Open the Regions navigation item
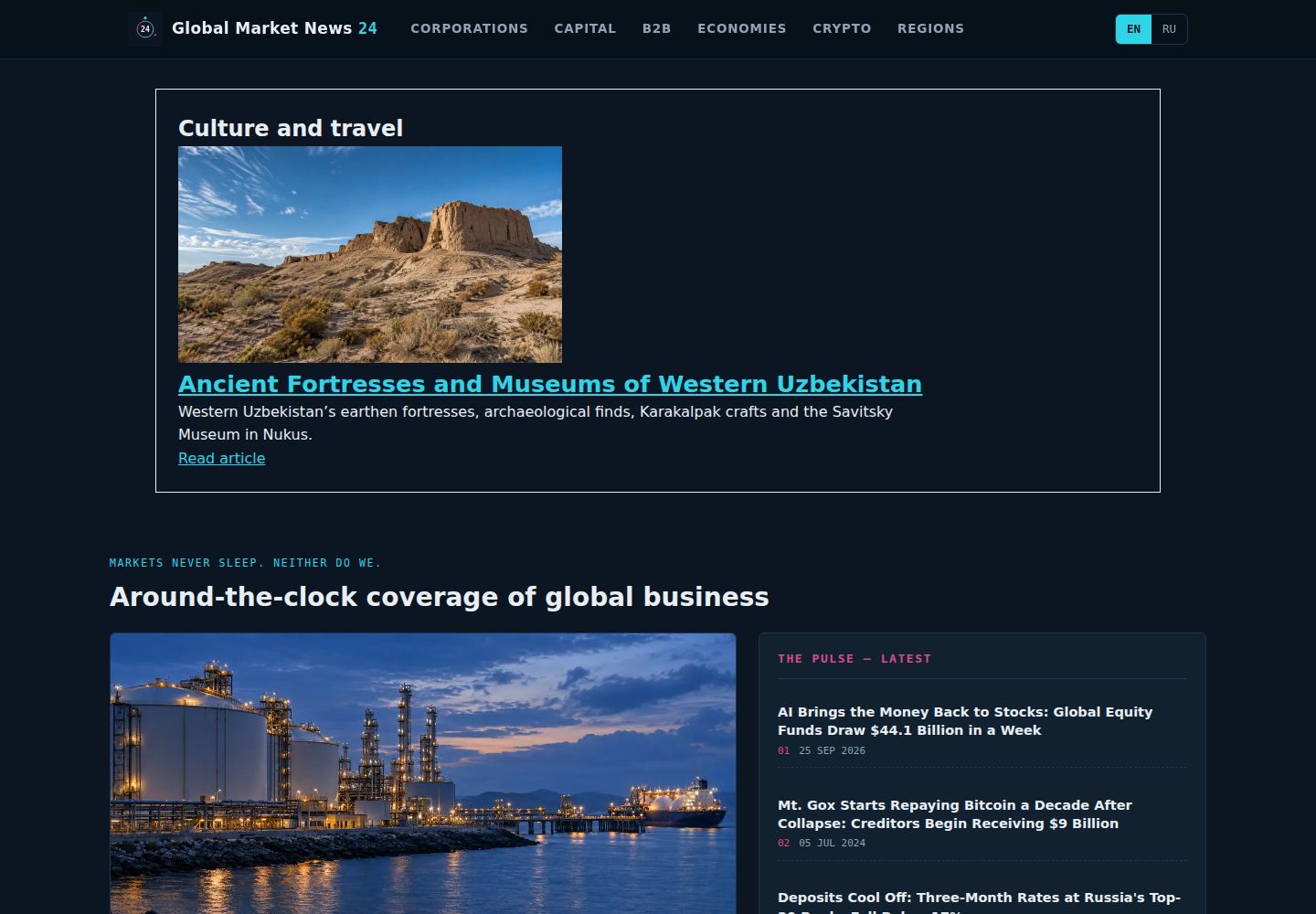This screenshot has width=1316, height=914. [930, 29]
